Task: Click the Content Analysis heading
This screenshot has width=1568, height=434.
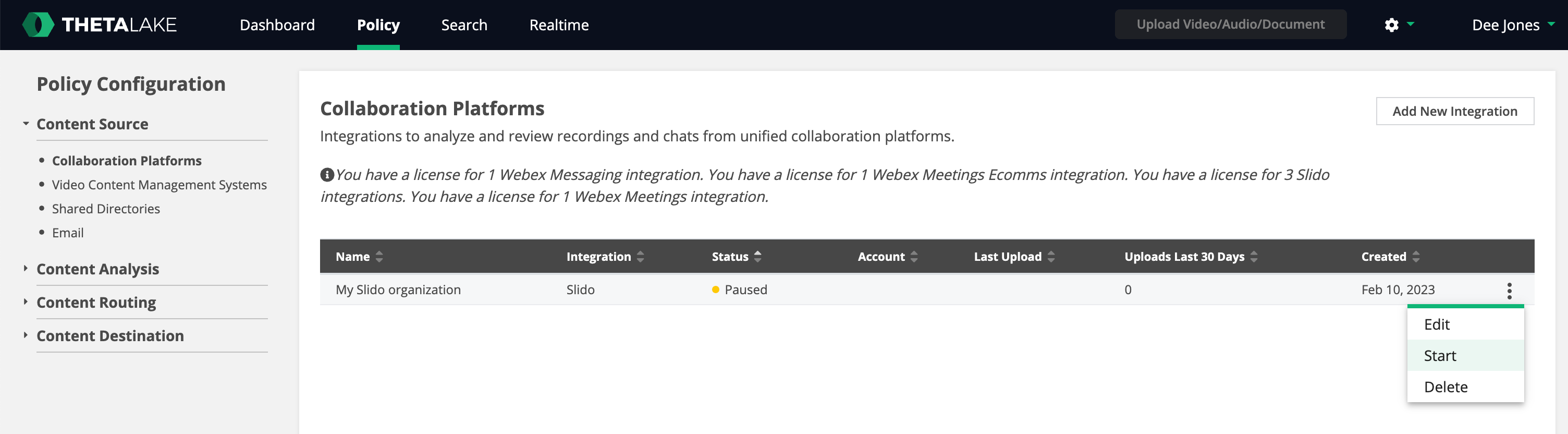Action: tap(97, 269)
